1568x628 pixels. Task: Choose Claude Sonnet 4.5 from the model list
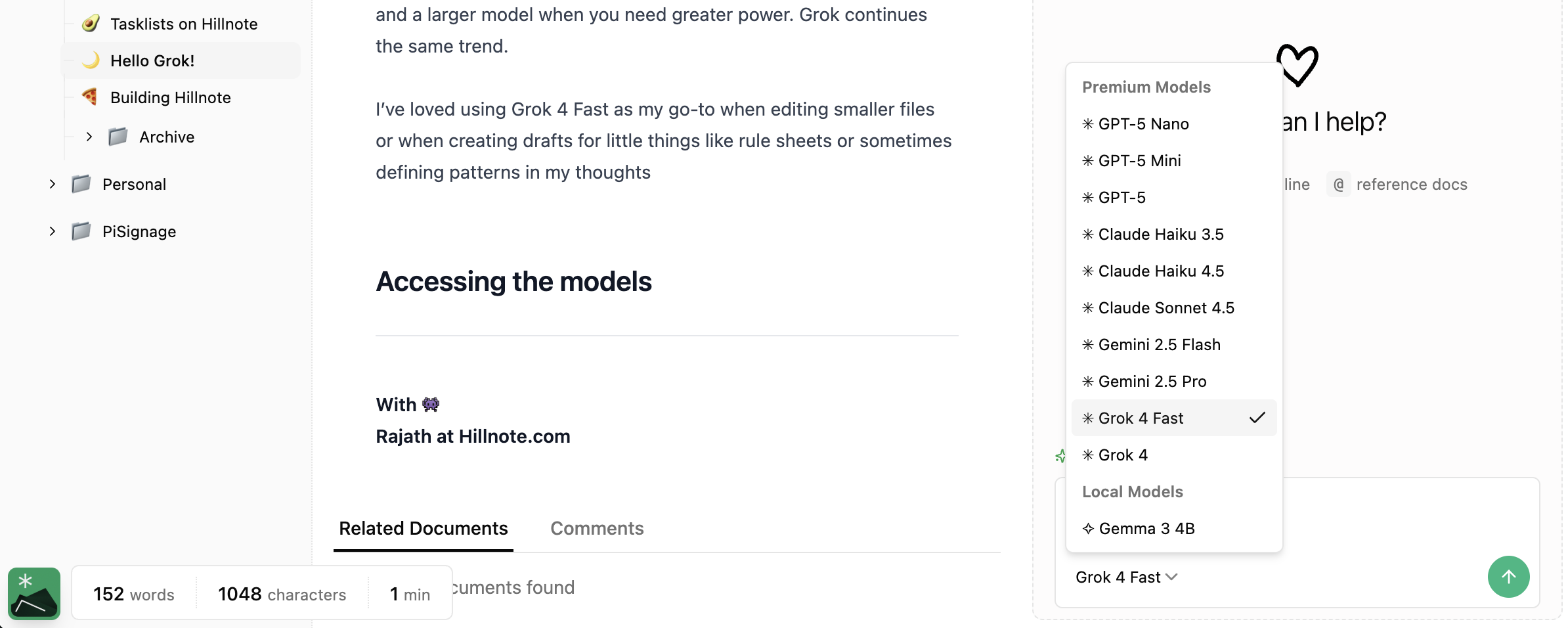[1165, 307]
